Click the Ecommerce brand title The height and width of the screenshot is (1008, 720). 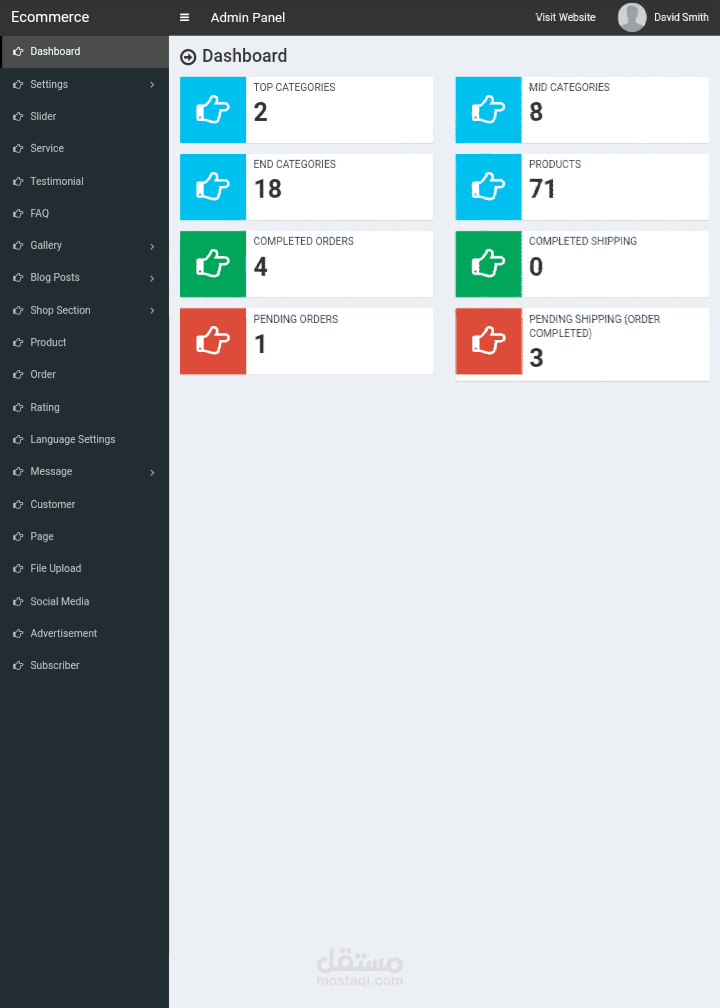tap(50, 17)
